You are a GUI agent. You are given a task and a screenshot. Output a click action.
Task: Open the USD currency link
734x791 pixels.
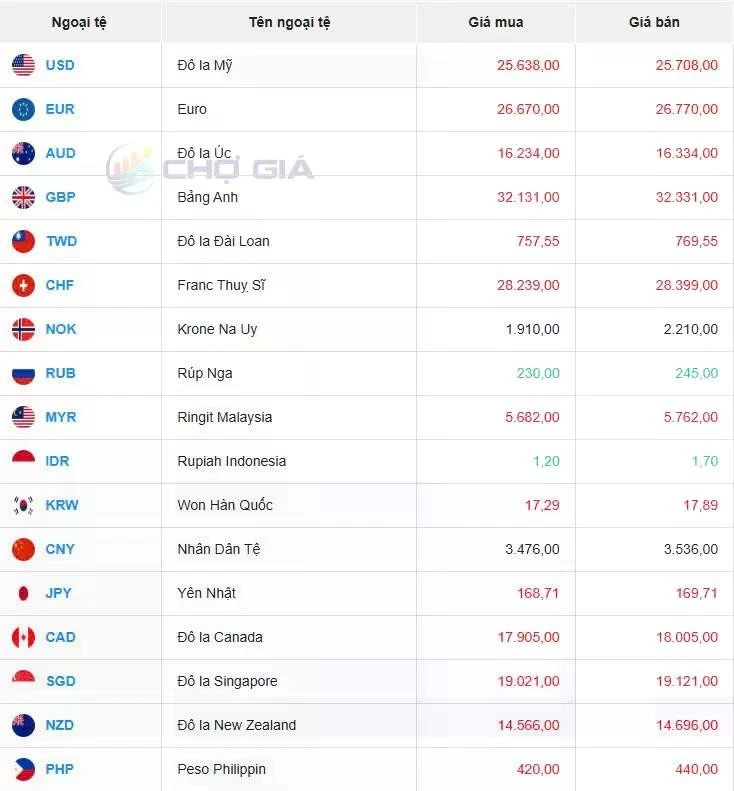click(60, 66)
